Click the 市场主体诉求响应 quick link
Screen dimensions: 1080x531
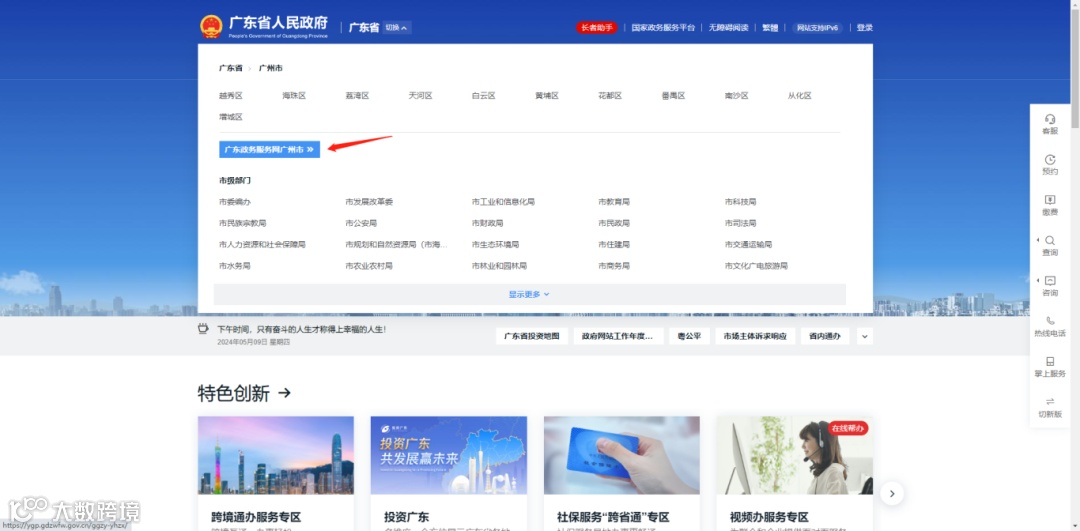coord(755,336)
